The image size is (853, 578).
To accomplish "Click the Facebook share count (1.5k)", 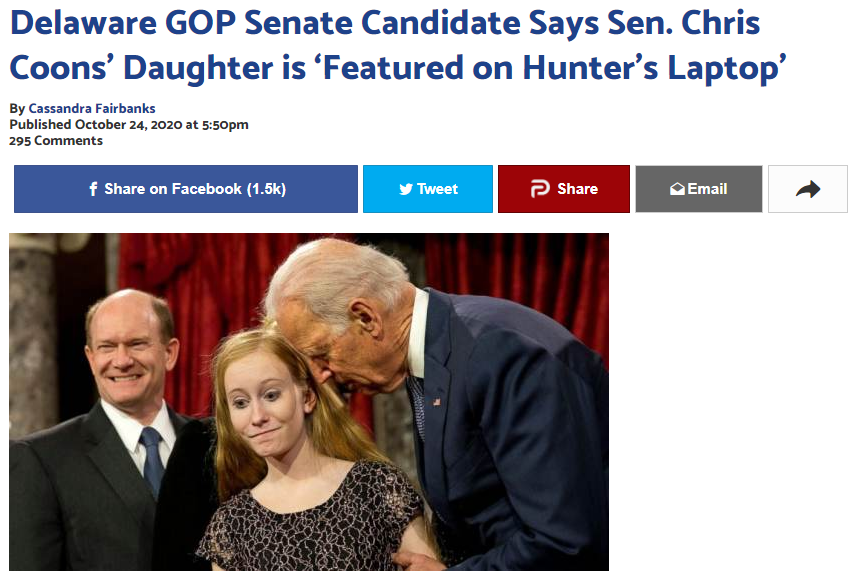I will [266, 189].
